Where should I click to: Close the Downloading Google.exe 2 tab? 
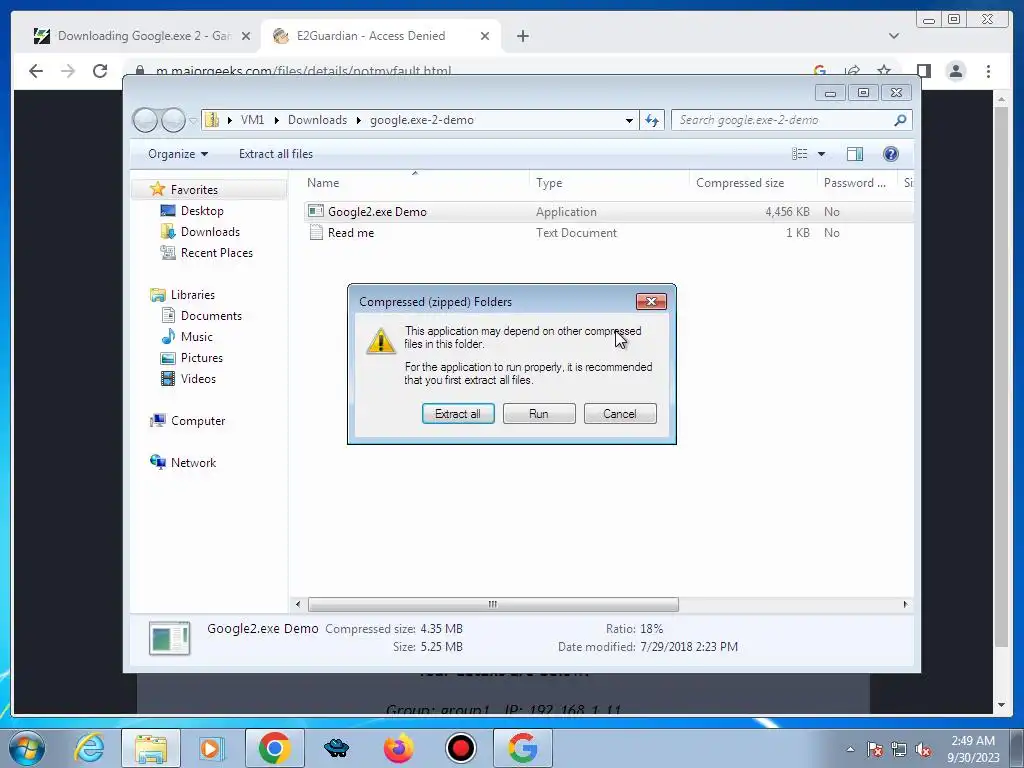pyautogui.click(x=246, y=37)
